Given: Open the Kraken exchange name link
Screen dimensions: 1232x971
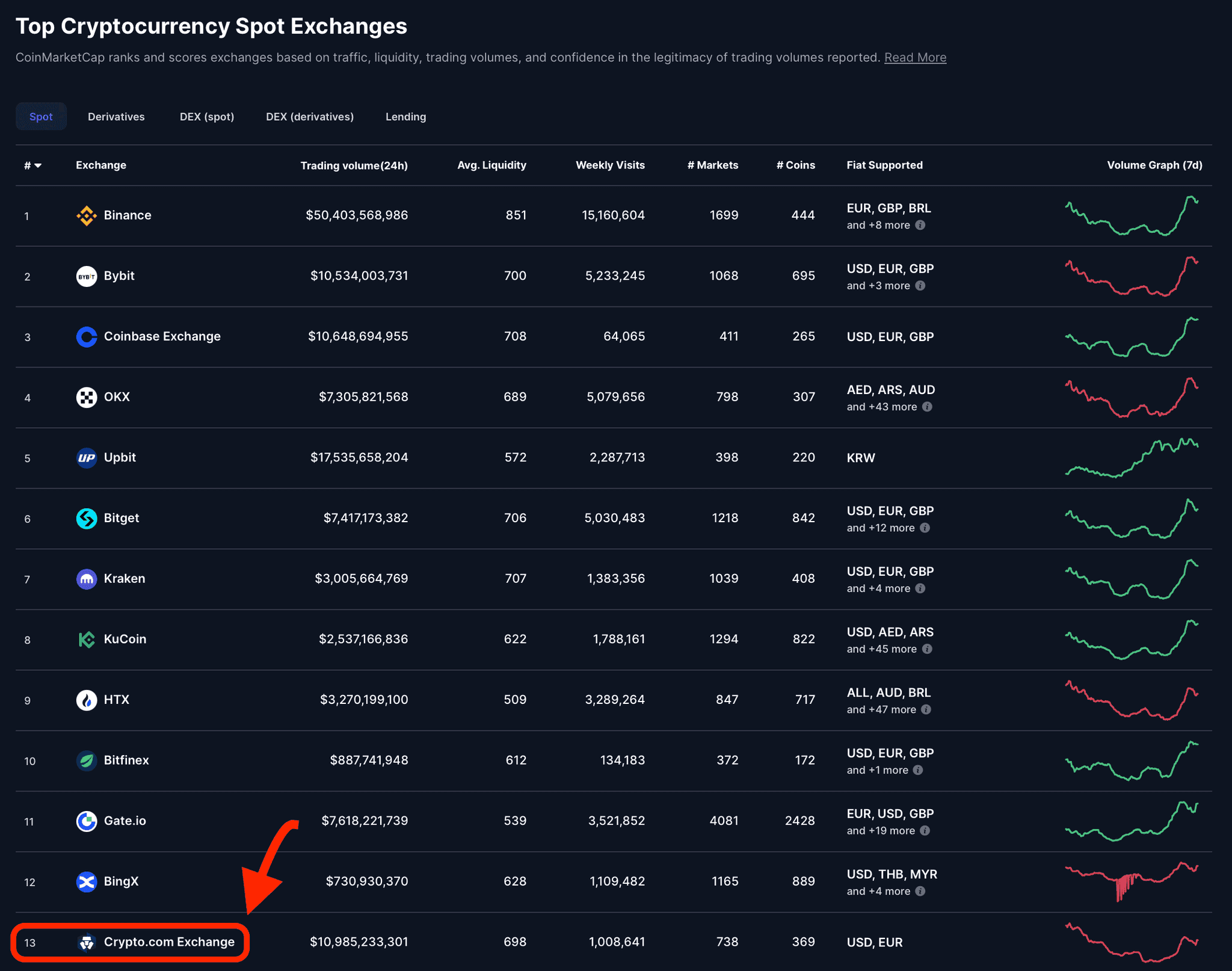Looking at the screenshot, I should point(124,579).
